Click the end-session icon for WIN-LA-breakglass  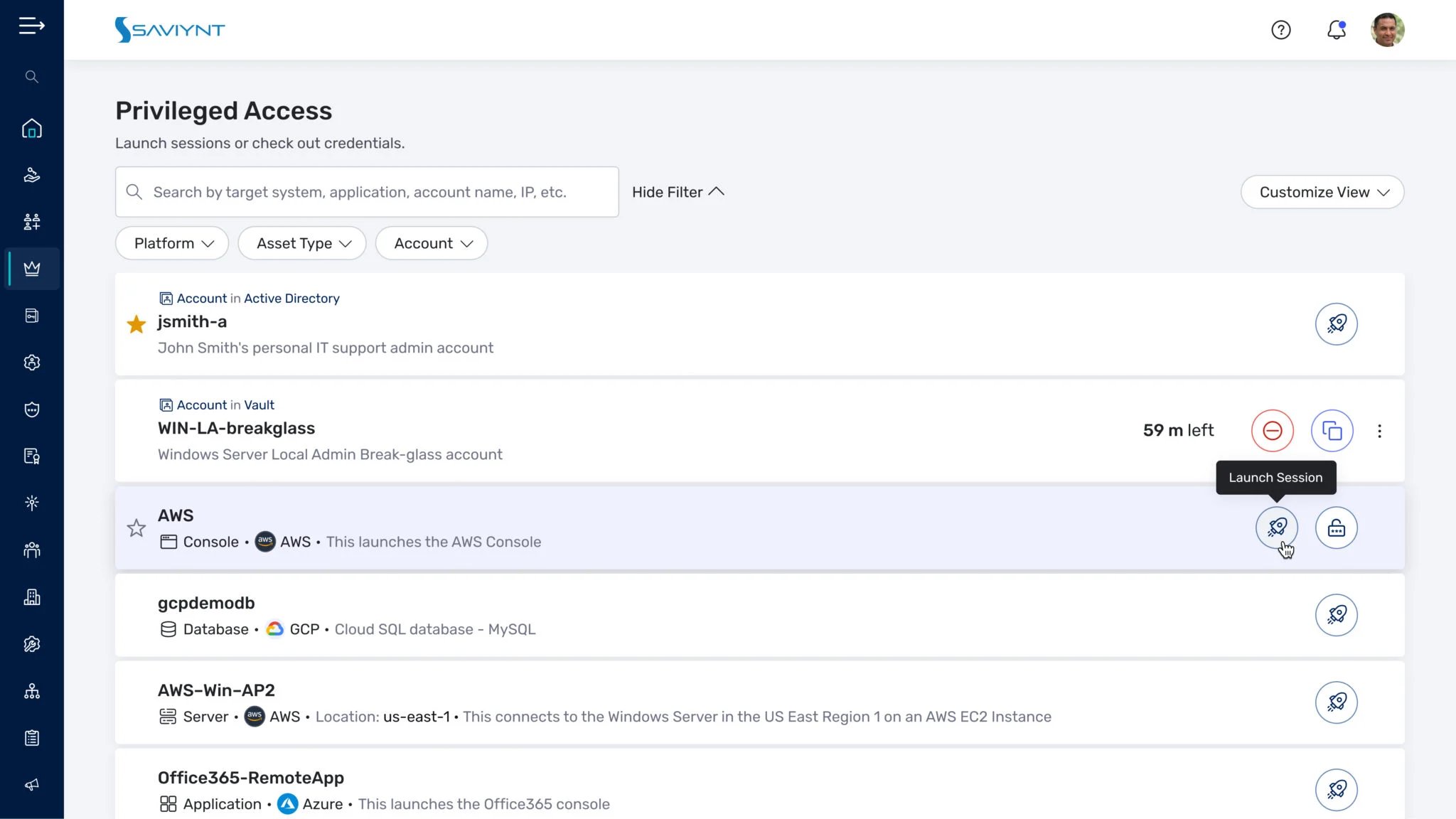[x=1272, y=430]
